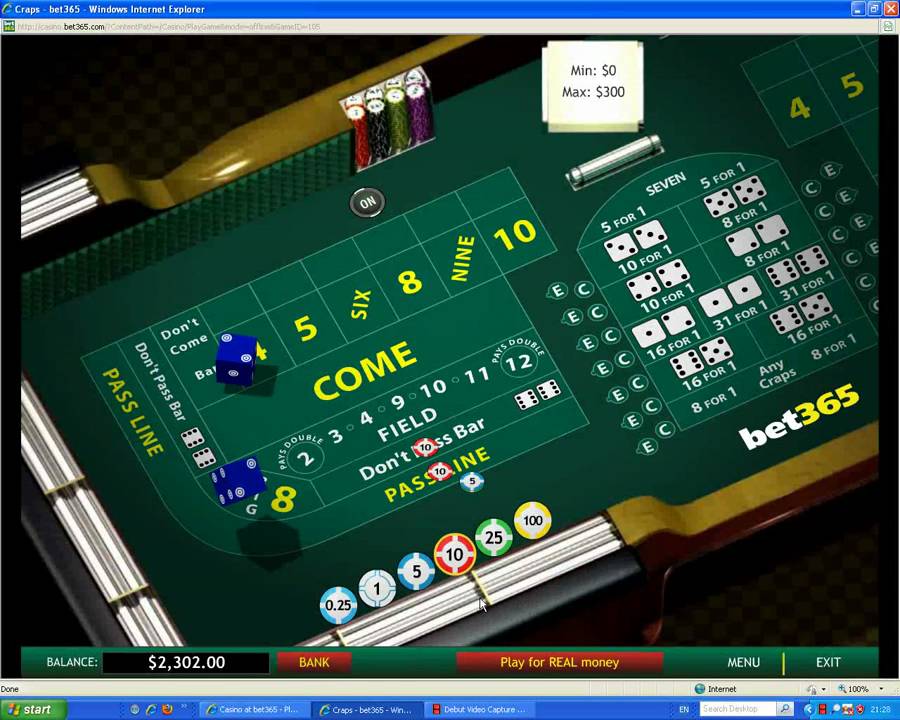Click the Internet security zone indicator
Image resolution: width=900 pixels, height=720 pixels.
tap(715, 689)
